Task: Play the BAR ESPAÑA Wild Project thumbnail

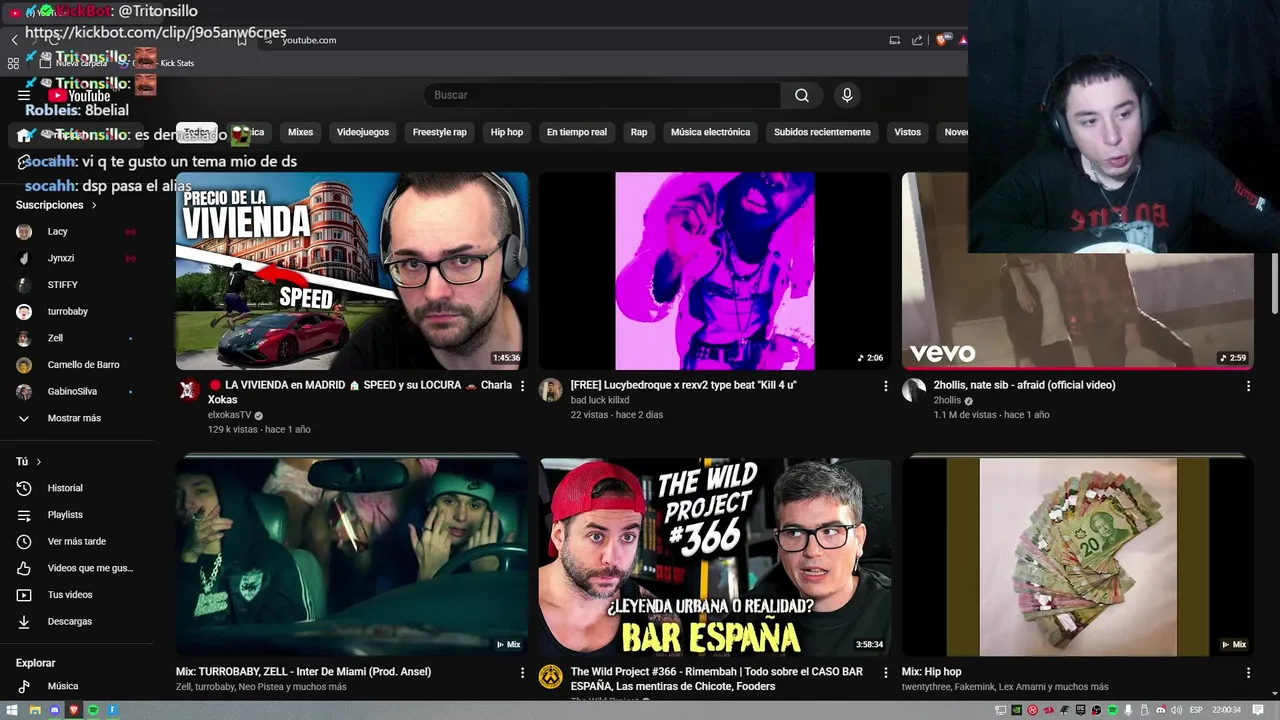Action: [x=715, y=557]
